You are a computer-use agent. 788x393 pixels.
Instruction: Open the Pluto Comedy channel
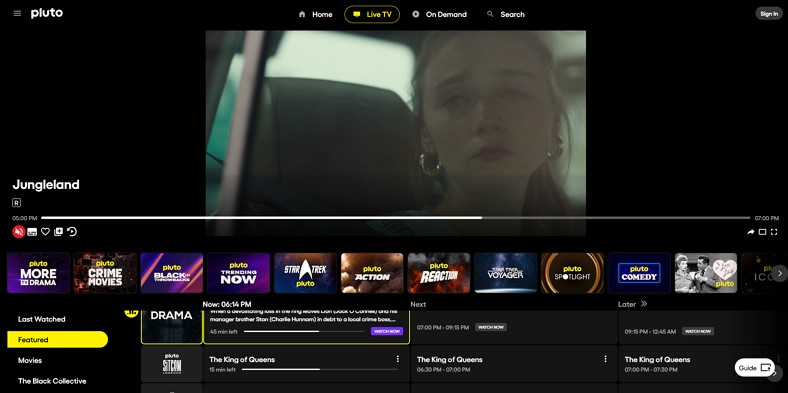point(639,273)
